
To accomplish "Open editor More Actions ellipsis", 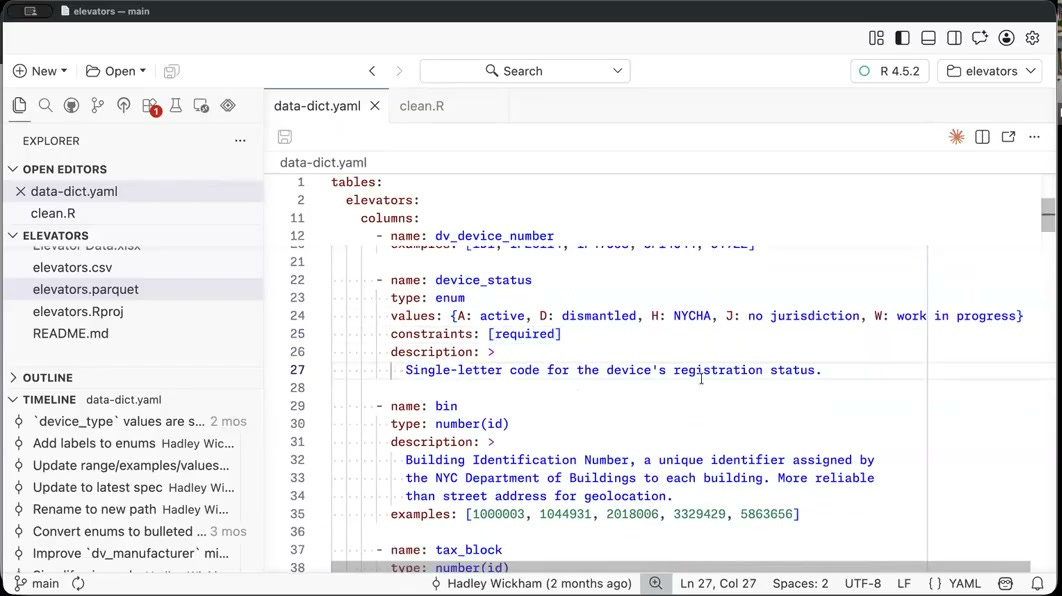I will 1034,137.
